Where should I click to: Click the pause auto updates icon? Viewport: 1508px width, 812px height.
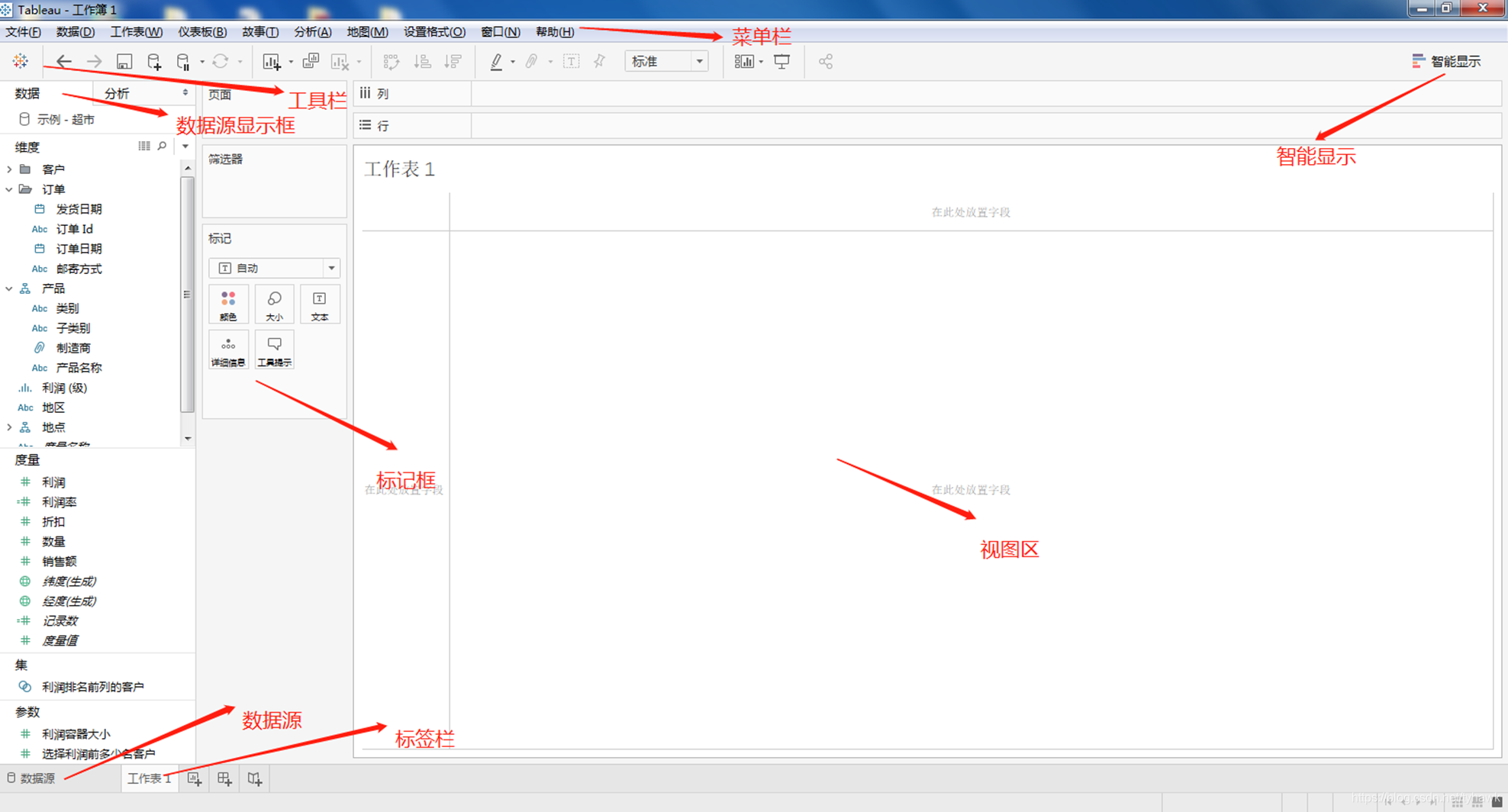click(x=183, y=62)
